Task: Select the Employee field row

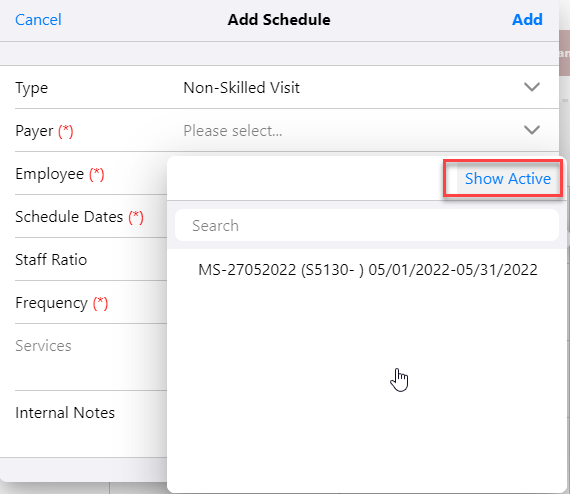Action: 91,174
